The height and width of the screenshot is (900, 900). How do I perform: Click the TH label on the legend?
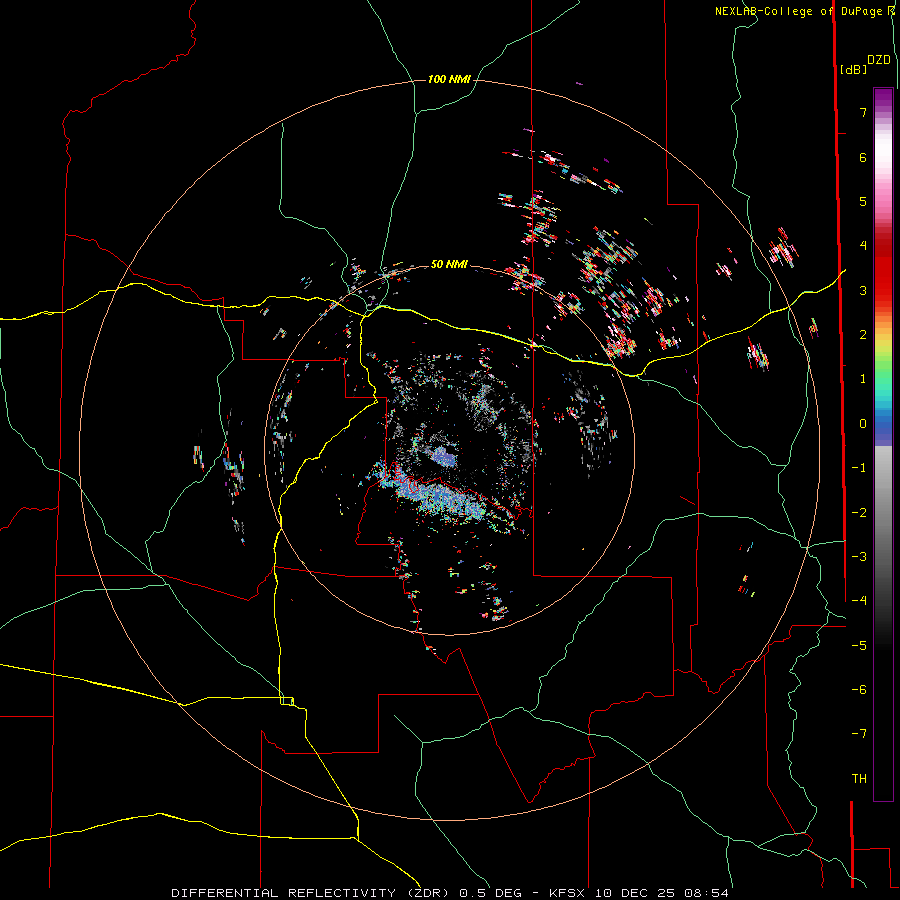click(x=859, y=779)
